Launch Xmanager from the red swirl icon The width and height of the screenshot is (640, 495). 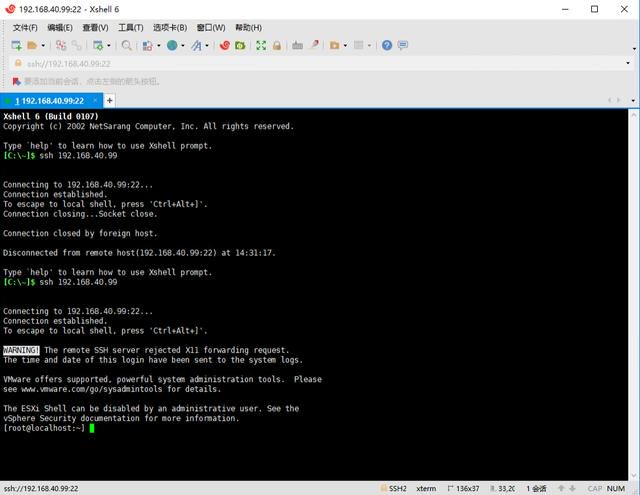tap(224, 45)
